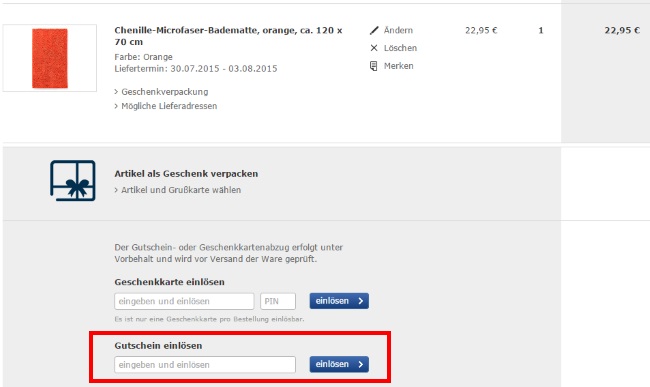
Task: Click the Liefertermin date range text
Action: click(196, 69)
